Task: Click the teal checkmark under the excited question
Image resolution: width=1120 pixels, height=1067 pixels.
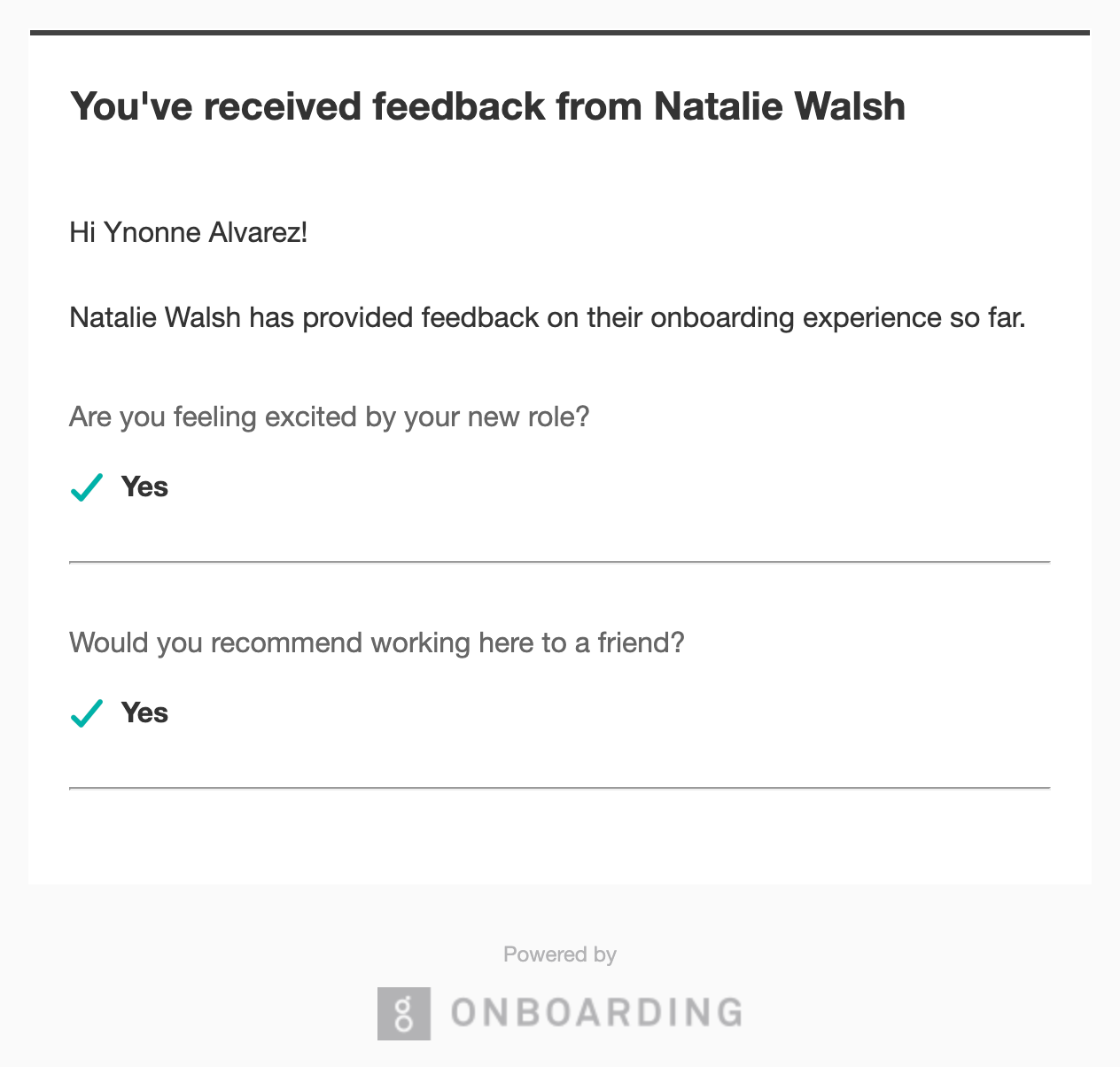Action: [87, 487]
